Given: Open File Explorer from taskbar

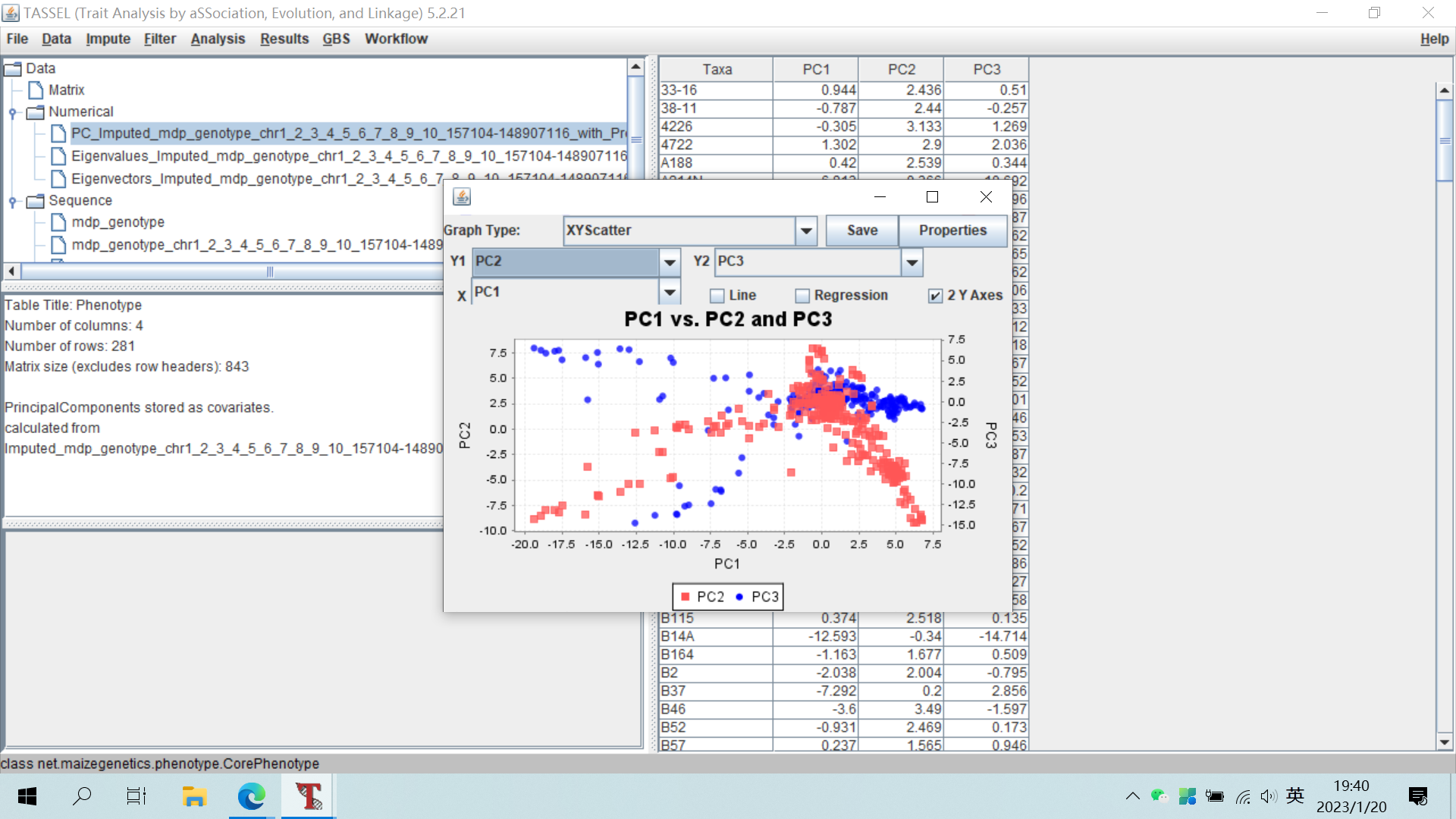Looking at the screenshot, I should 194,796.
